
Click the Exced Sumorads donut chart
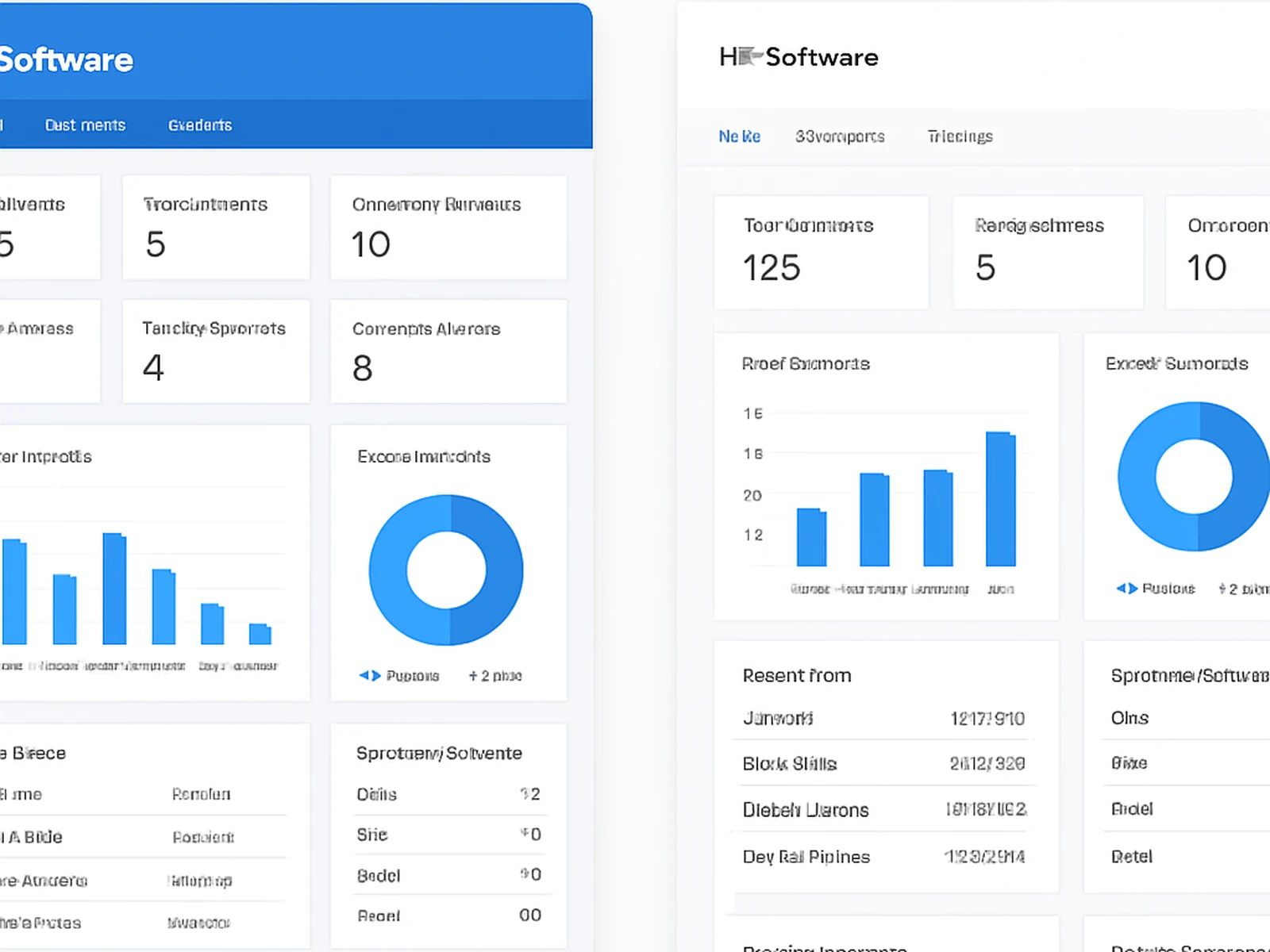[1194, 476]
